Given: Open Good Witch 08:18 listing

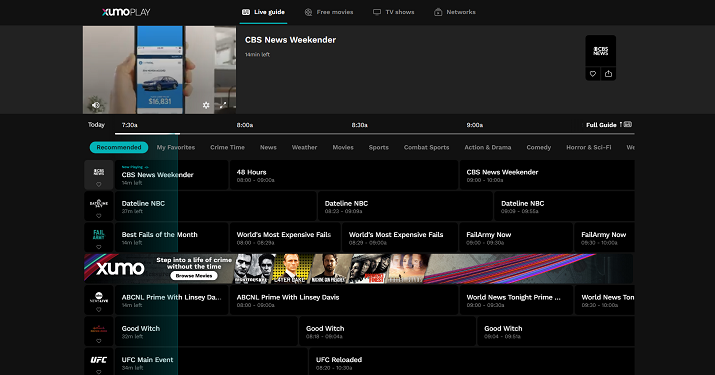Looking at the screenshot, I should pyautogui.click(x=388, y=331).
